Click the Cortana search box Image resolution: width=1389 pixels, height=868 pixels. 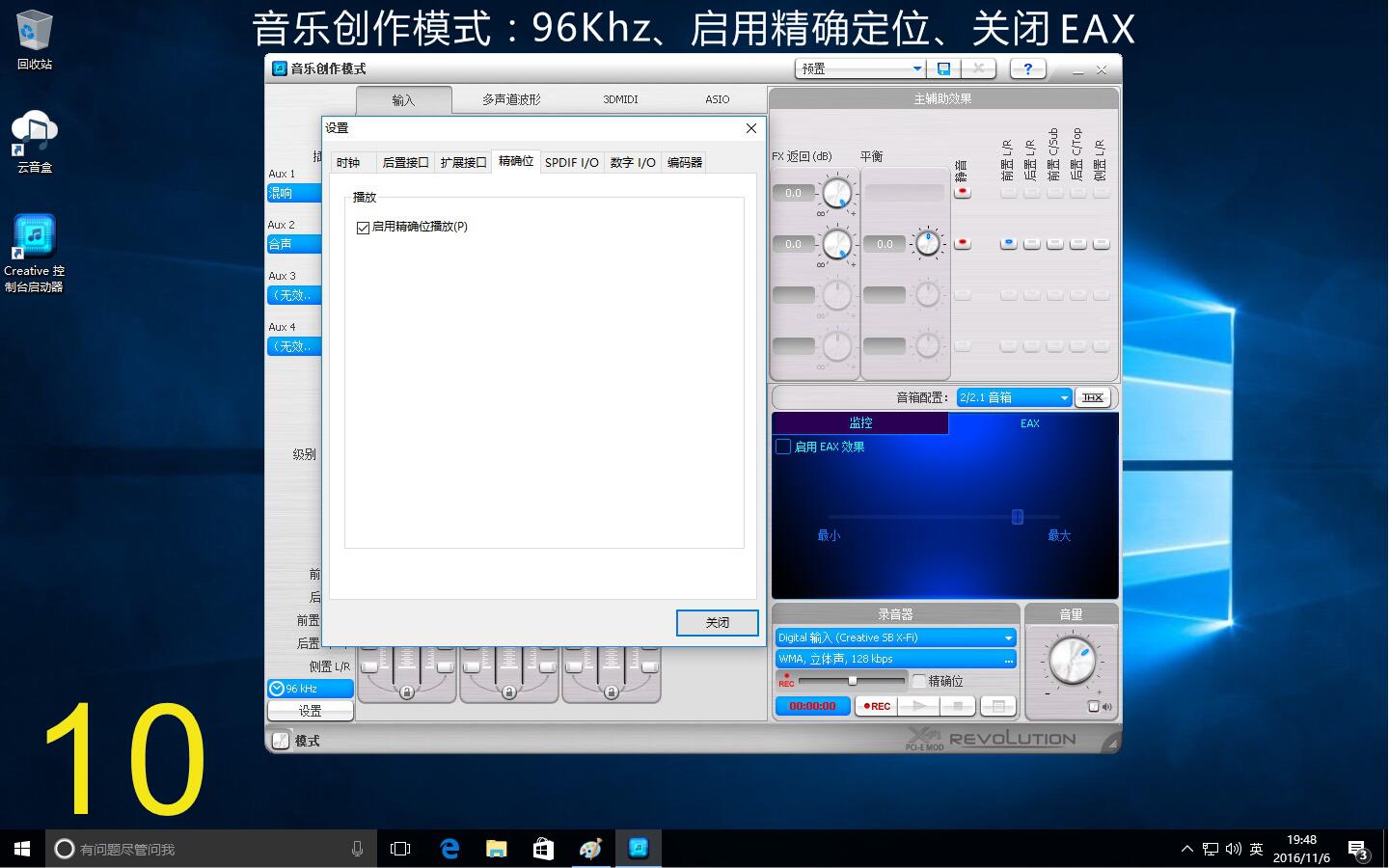[209, 849]
